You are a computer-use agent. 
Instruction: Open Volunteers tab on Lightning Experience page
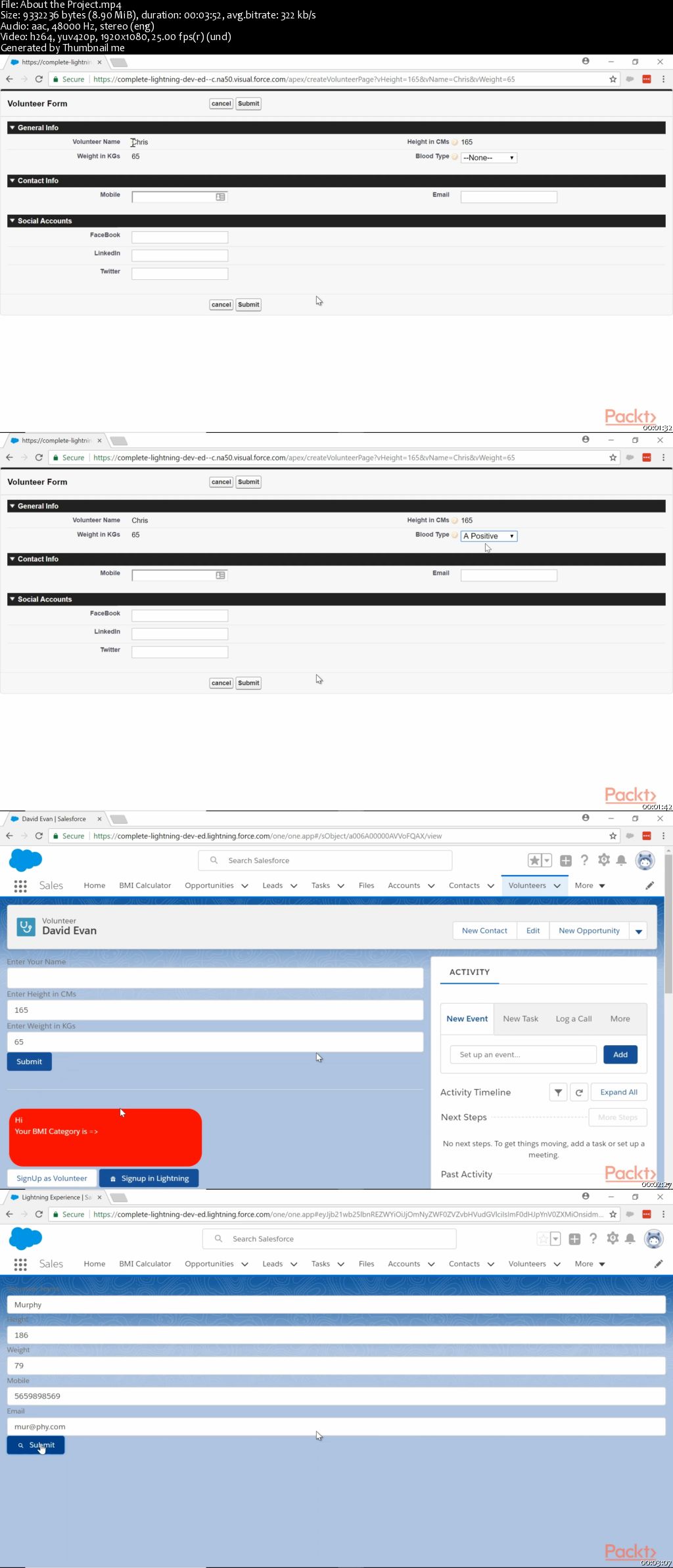click(527, 1264)
